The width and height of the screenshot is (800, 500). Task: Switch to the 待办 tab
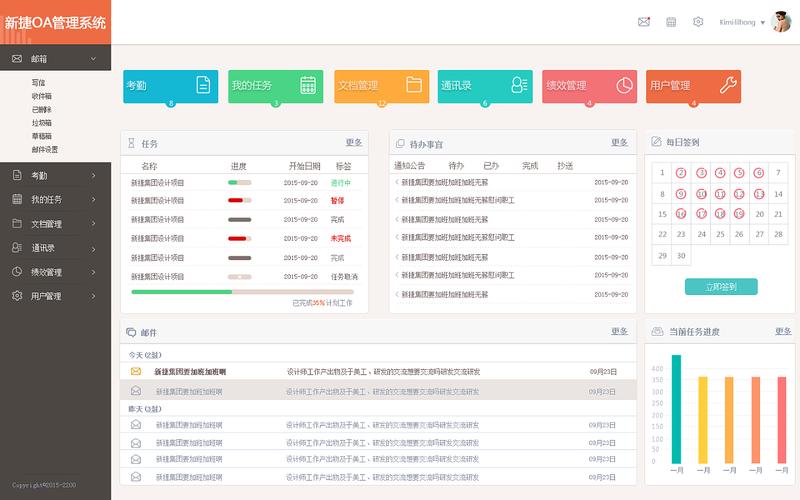(456, 165)
